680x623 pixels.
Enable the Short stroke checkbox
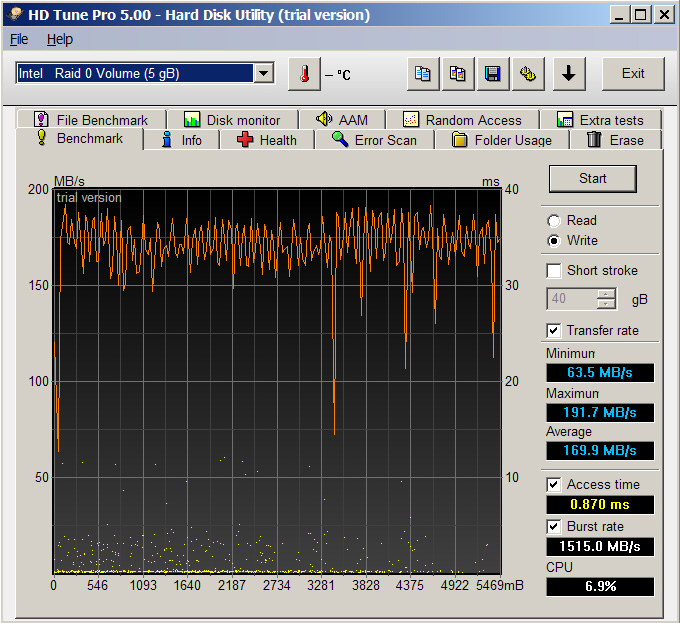click(554, 271)
